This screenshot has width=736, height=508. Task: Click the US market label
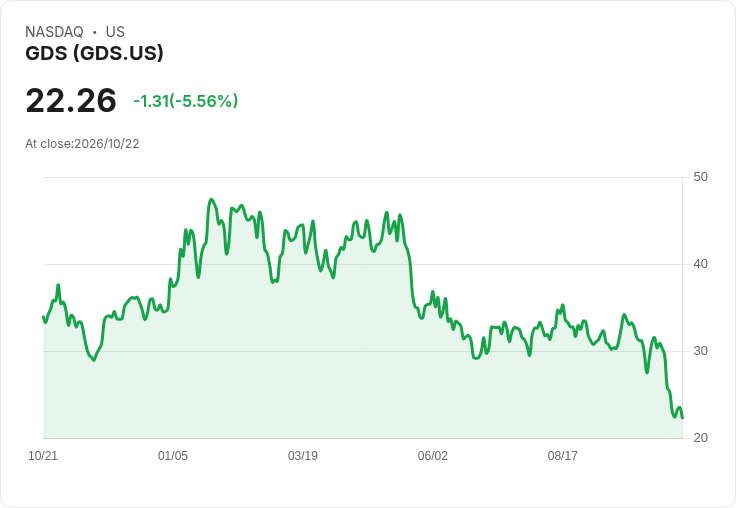point(115,32)
